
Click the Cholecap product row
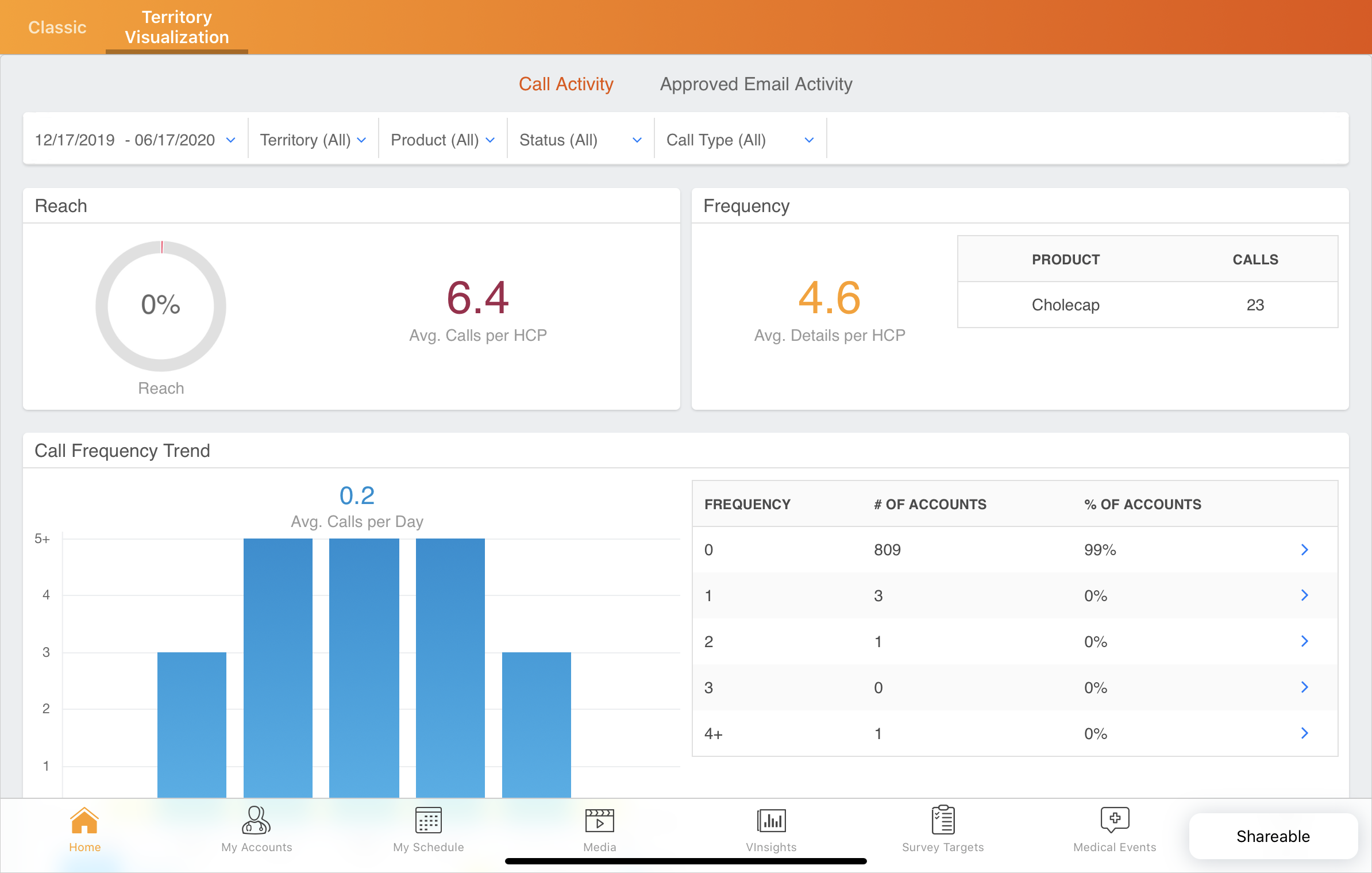tap(1147, 305)
